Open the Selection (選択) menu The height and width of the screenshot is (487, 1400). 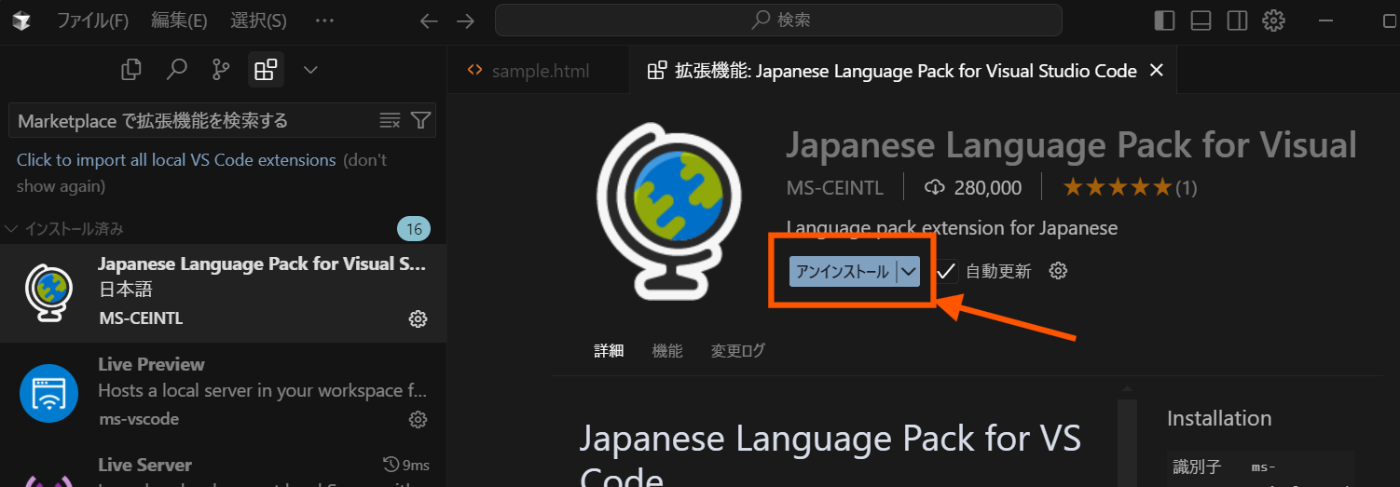(258, 20)
